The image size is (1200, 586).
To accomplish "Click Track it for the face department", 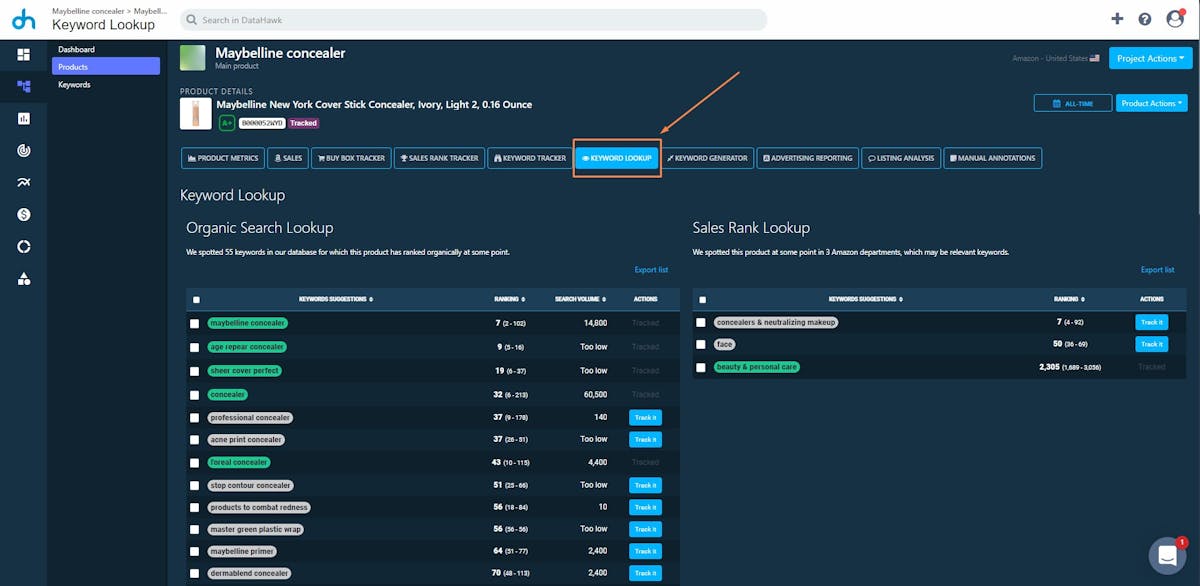I will click(x=1151, y=344).
